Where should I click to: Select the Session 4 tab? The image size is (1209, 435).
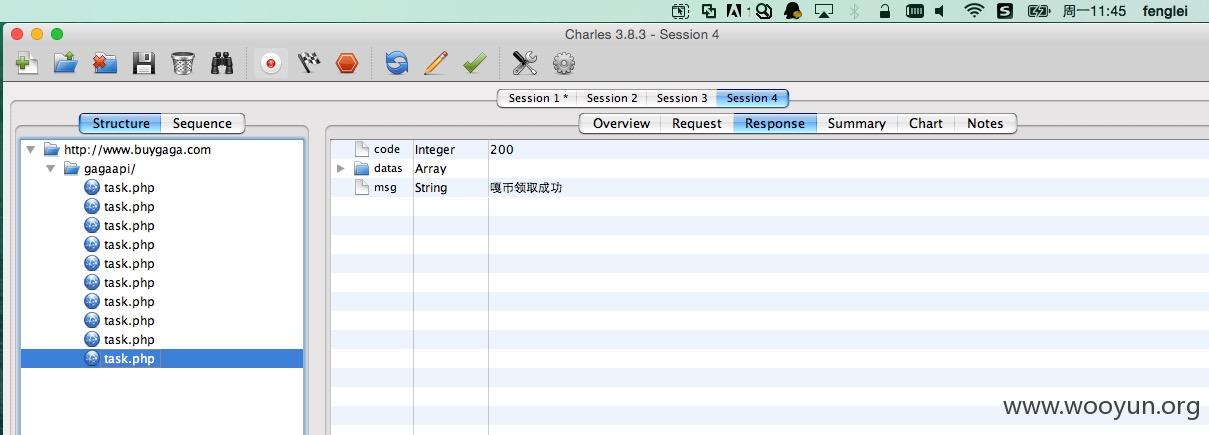[x=752, y=98]
